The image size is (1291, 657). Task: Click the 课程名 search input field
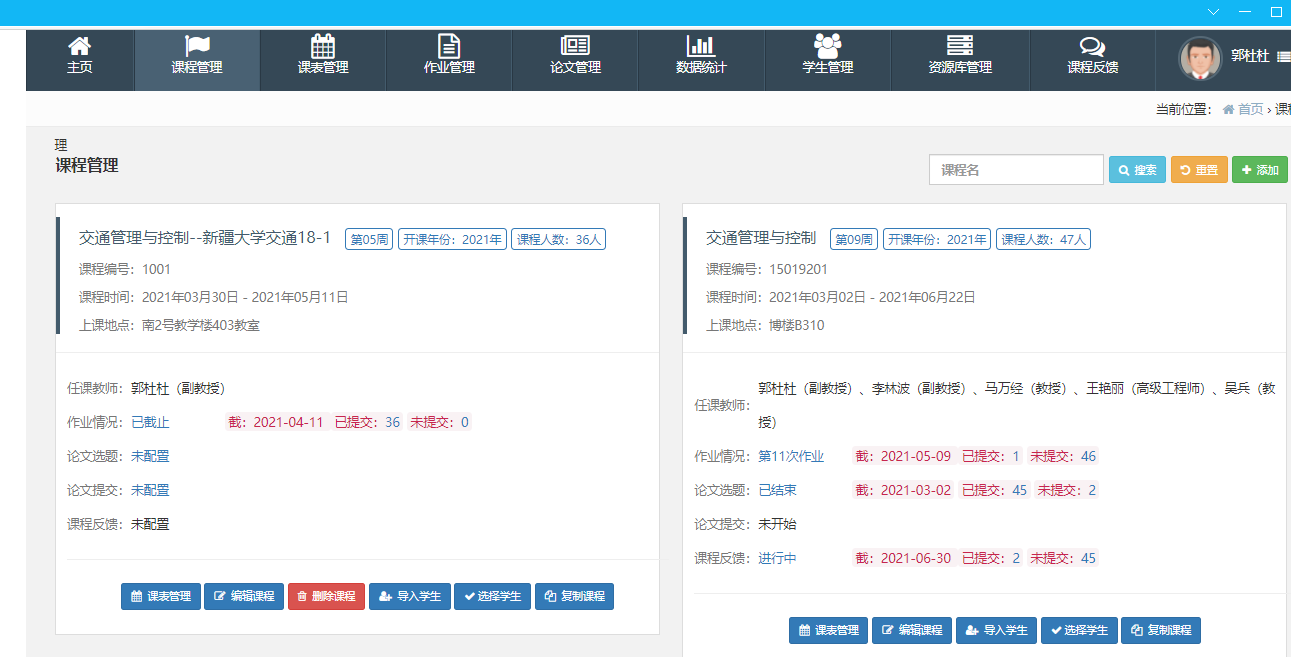click(1016, 170)
